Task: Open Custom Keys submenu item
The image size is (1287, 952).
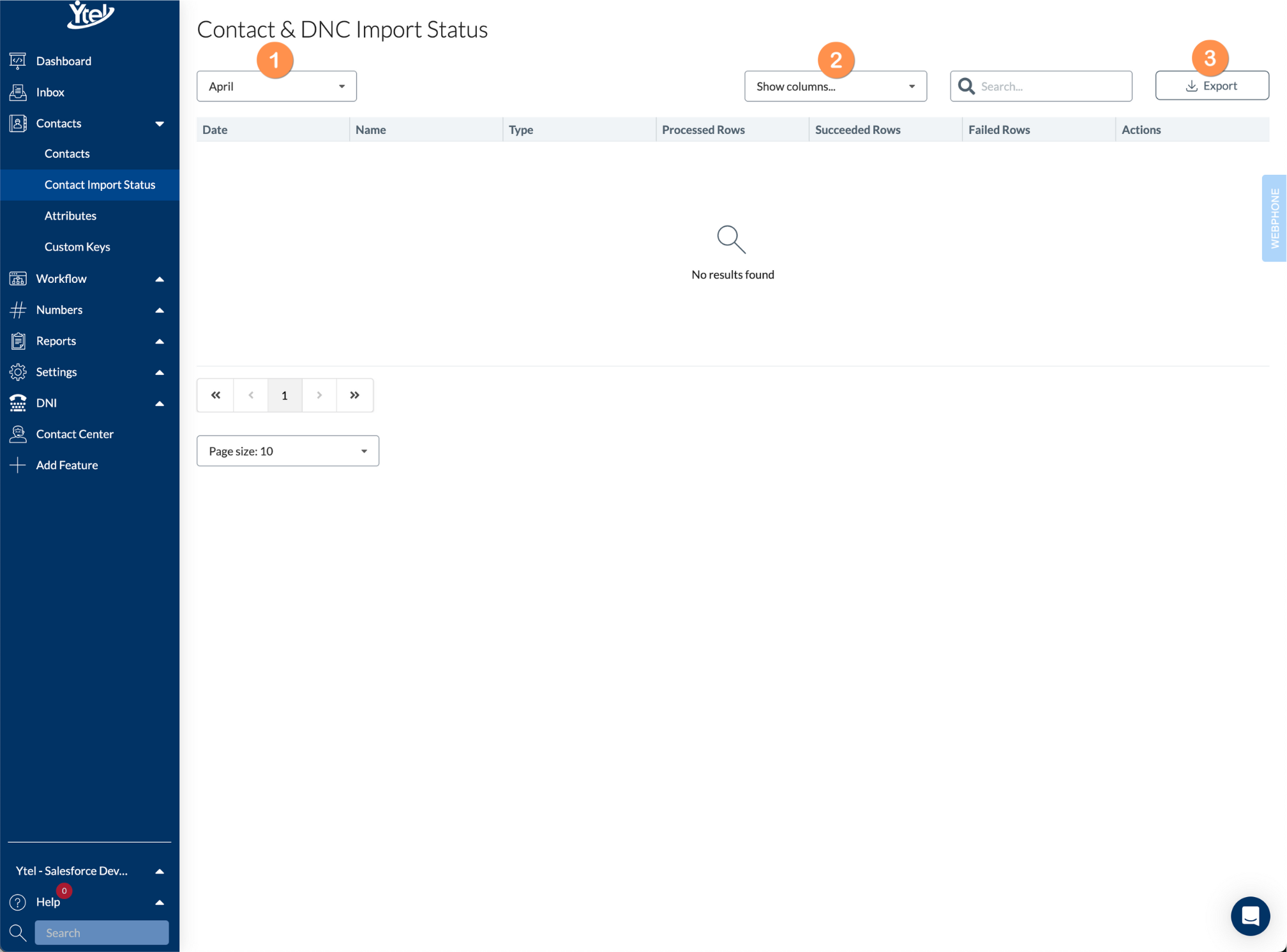Action: pyautogui.click(x=77, y=246)
